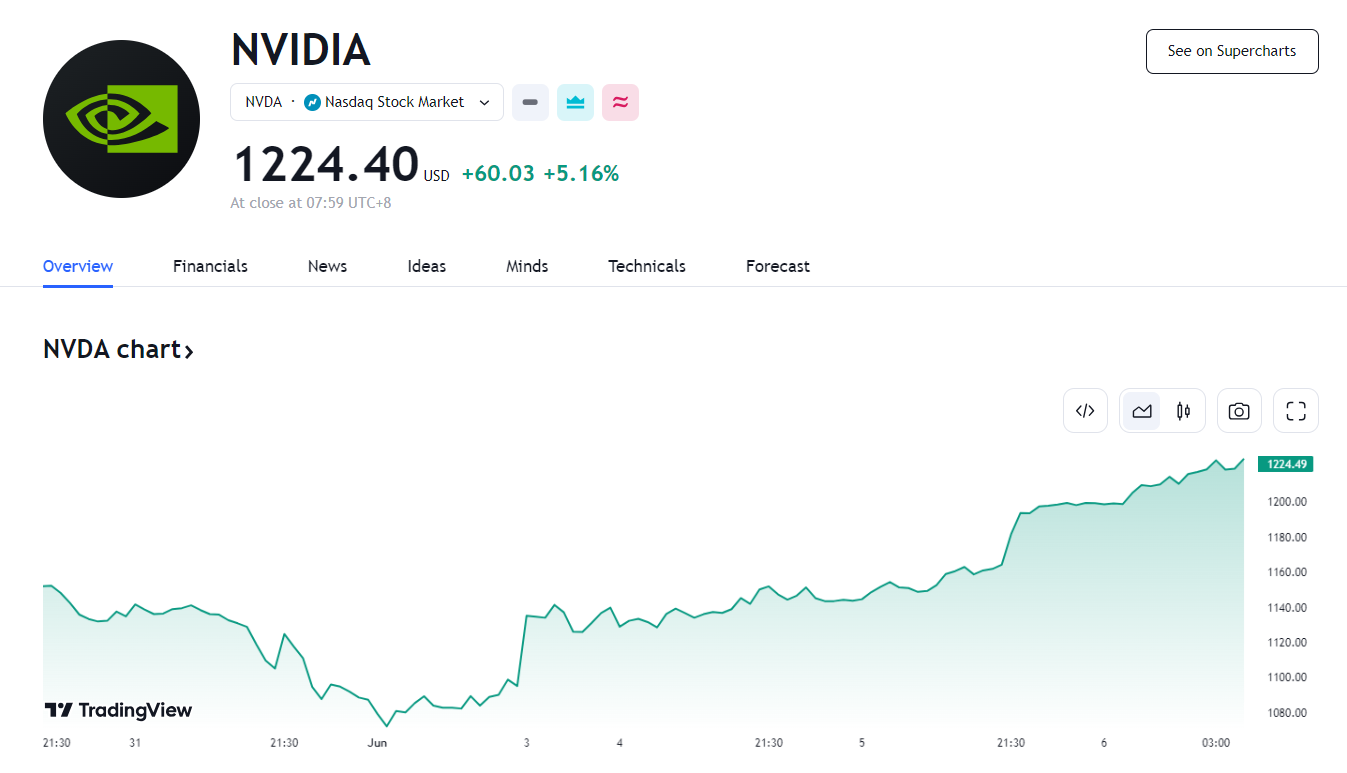1347x773 pixels.
Task: Click the 1224.49 price label on axis
Action: pyautogui.click(x=1285, y=464)
